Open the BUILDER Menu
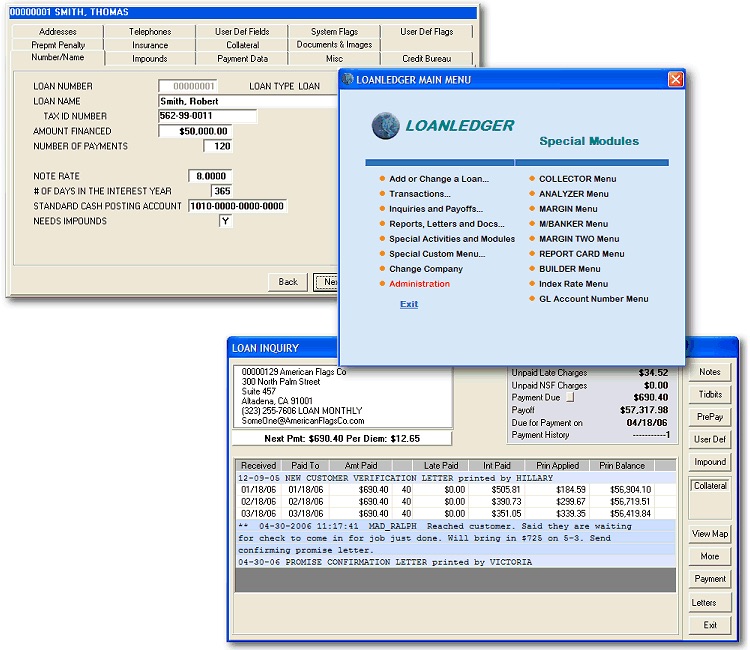Screen dimensions: 750x650 (x=570, y=269)
